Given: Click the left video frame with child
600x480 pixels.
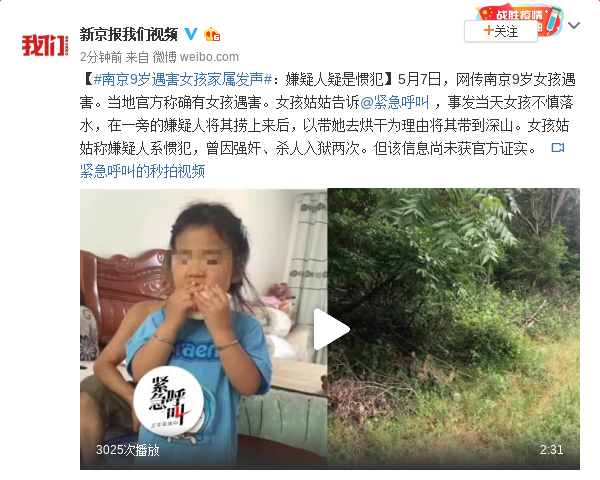Looking at the screenshot, I should coord(204,329).
